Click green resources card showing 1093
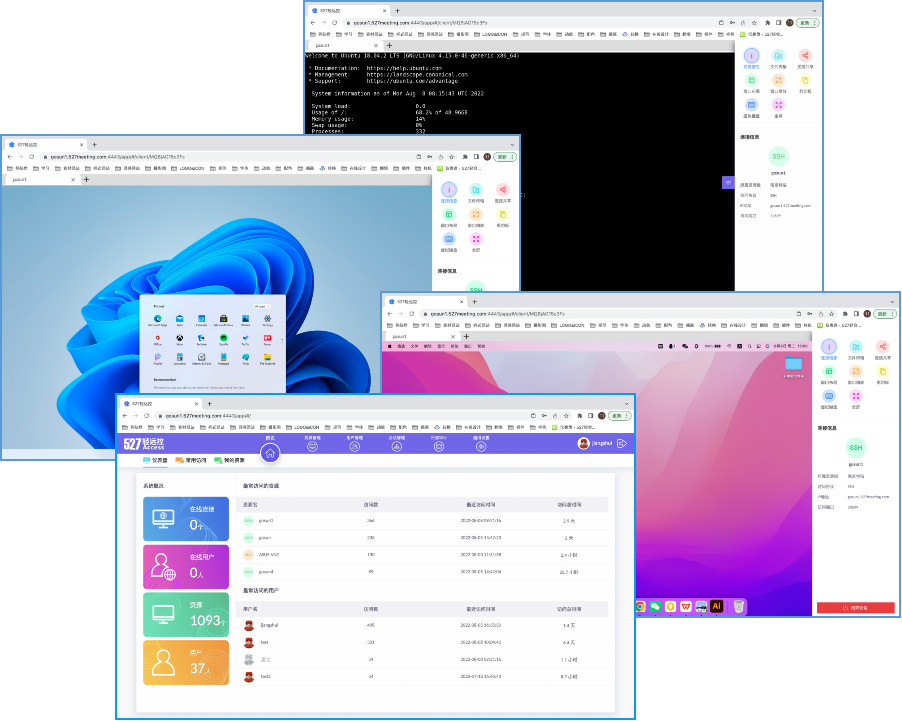 [186, 615]
